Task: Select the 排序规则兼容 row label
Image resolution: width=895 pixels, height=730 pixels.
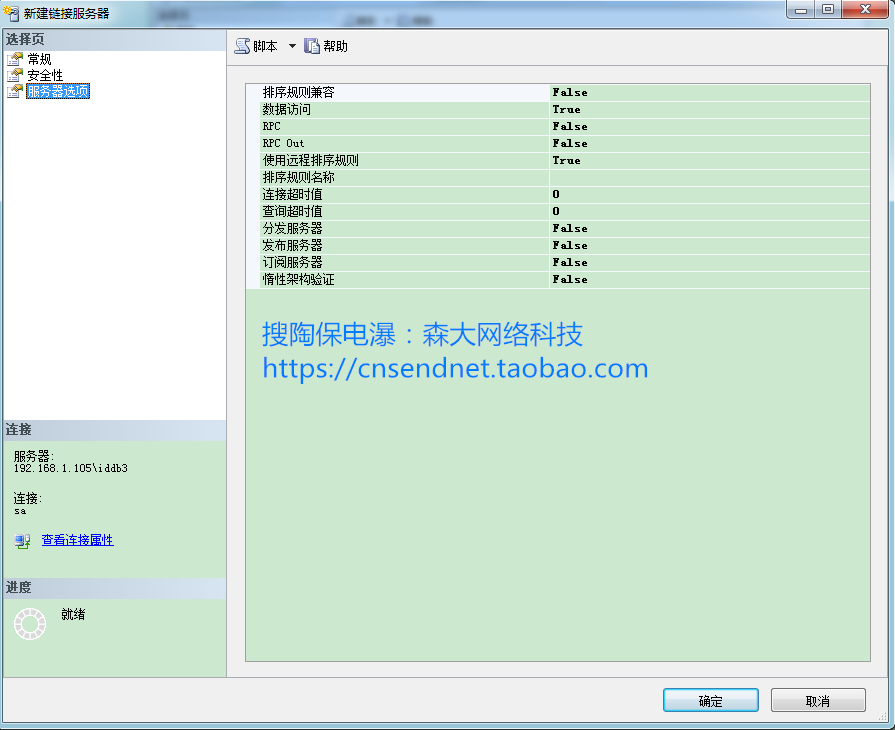Action: [299, 92]
